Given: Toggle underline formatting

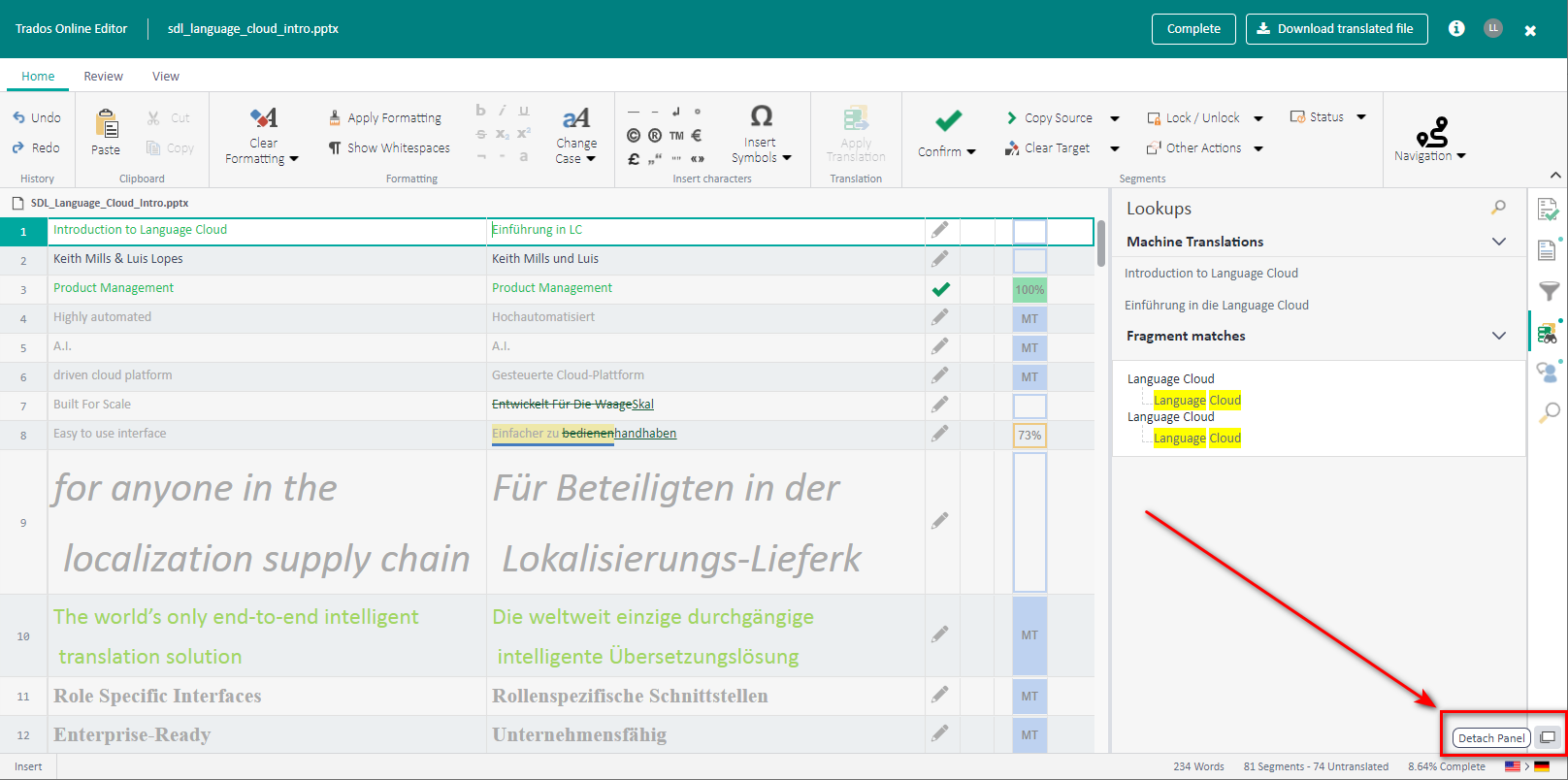Looking at the screenshot, I should (x=524, y=111).
